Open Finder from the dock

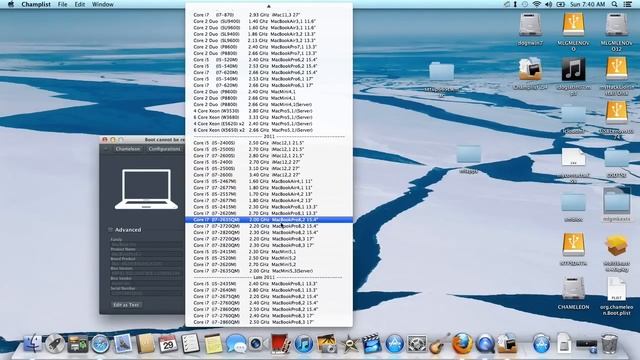point(33,343)
